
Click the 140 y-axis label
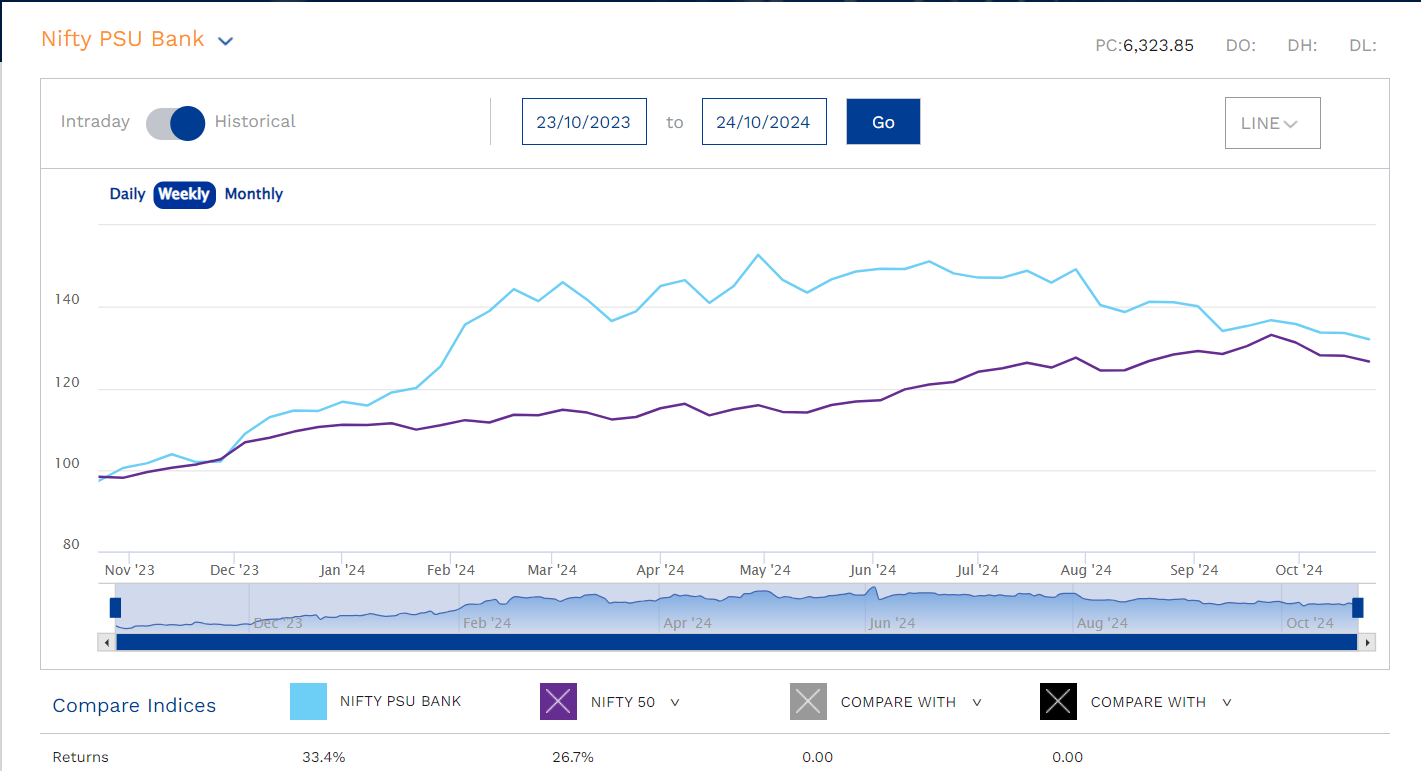coord(67,301)
